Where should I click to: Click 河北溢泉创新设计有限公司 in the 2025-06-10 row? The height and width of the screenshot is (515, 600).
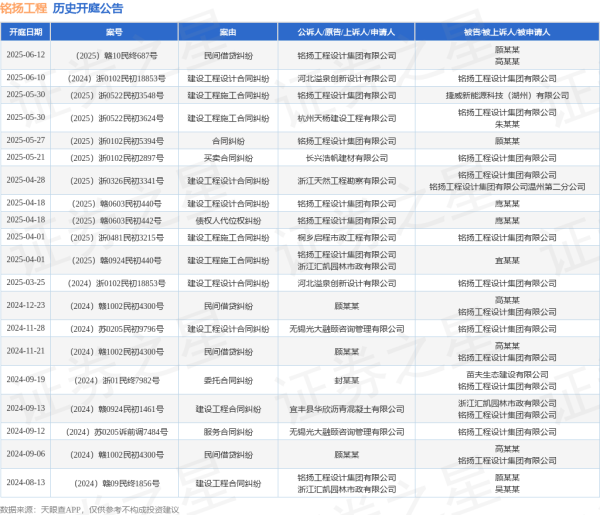coord(347,79)
